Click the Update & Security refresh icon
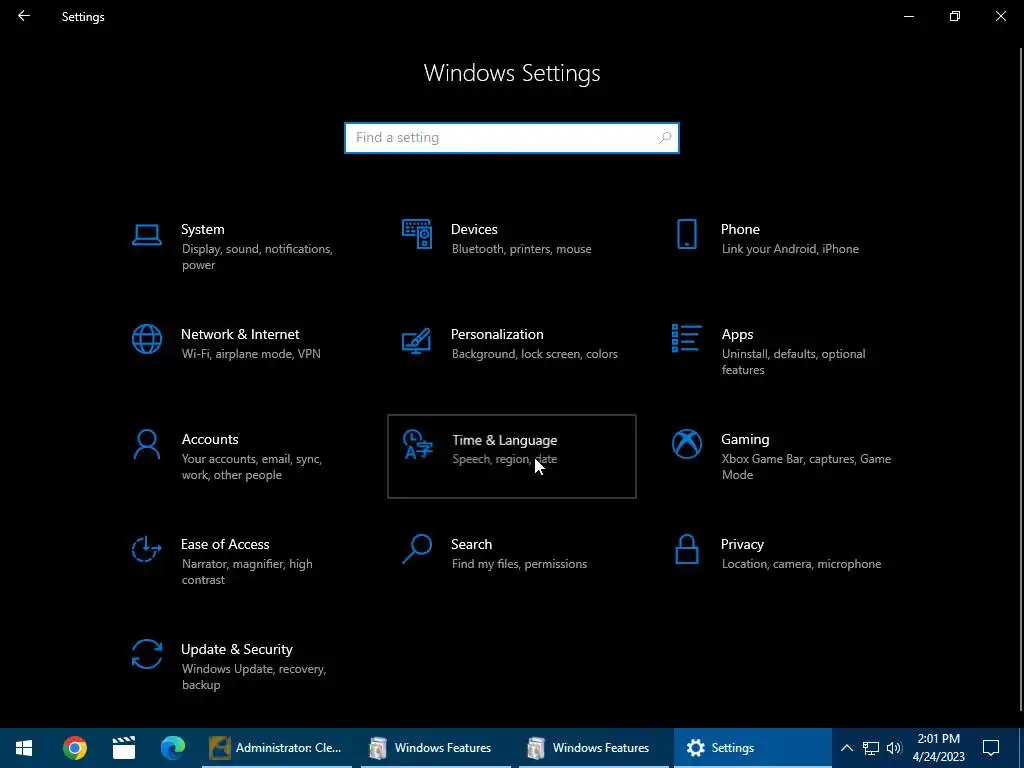Screen dimensions: 1024x768 click(x=146, y=654)
